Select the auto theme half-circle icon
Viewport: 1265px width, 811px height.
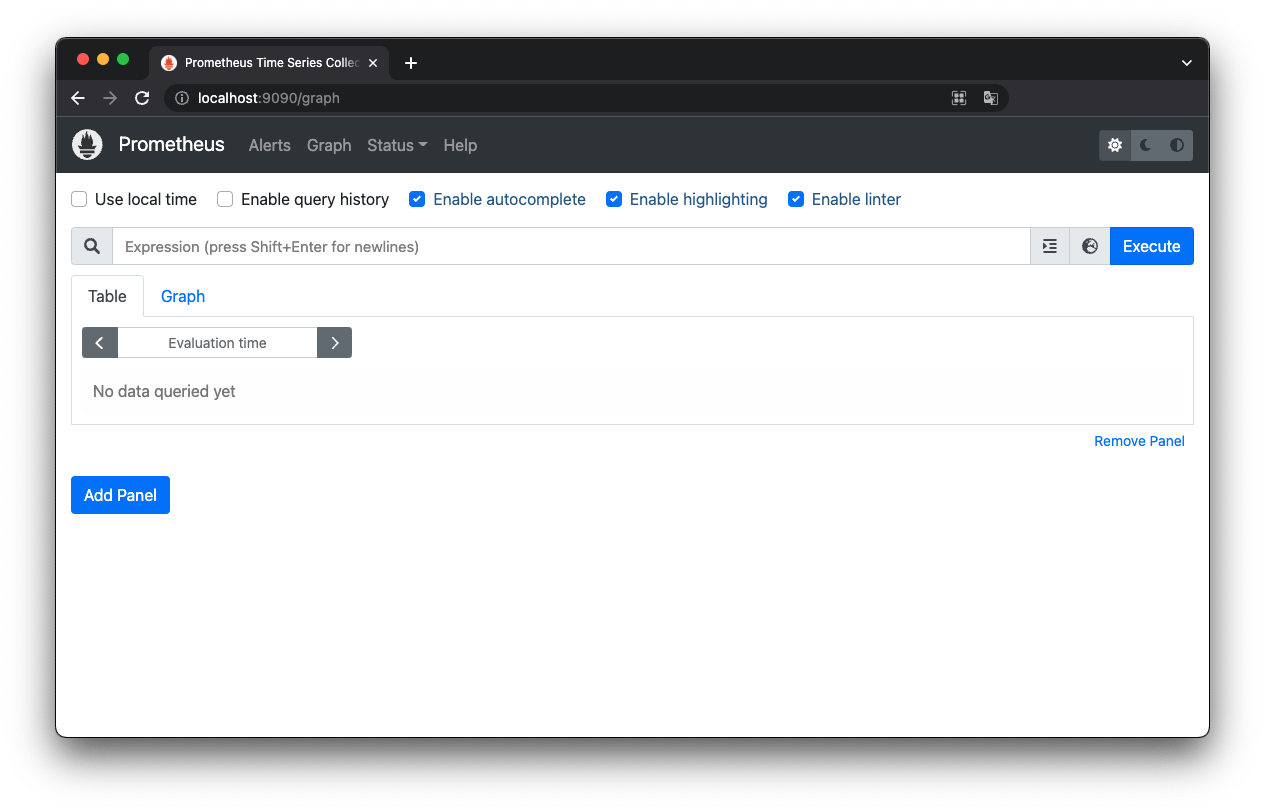click(1176, 145)
